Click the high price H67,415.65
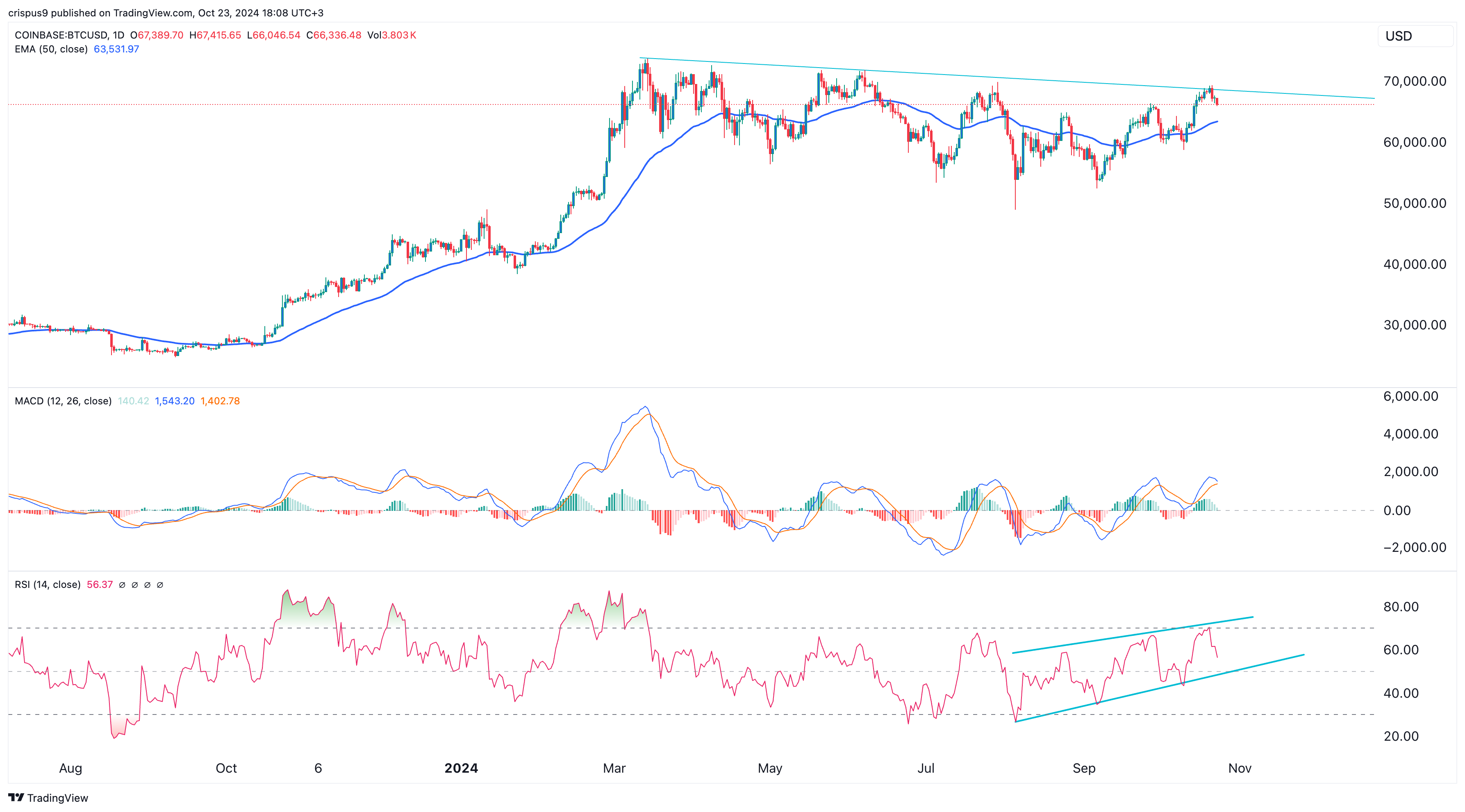Screen dimensions: 1465x812 tap(216, 35)
